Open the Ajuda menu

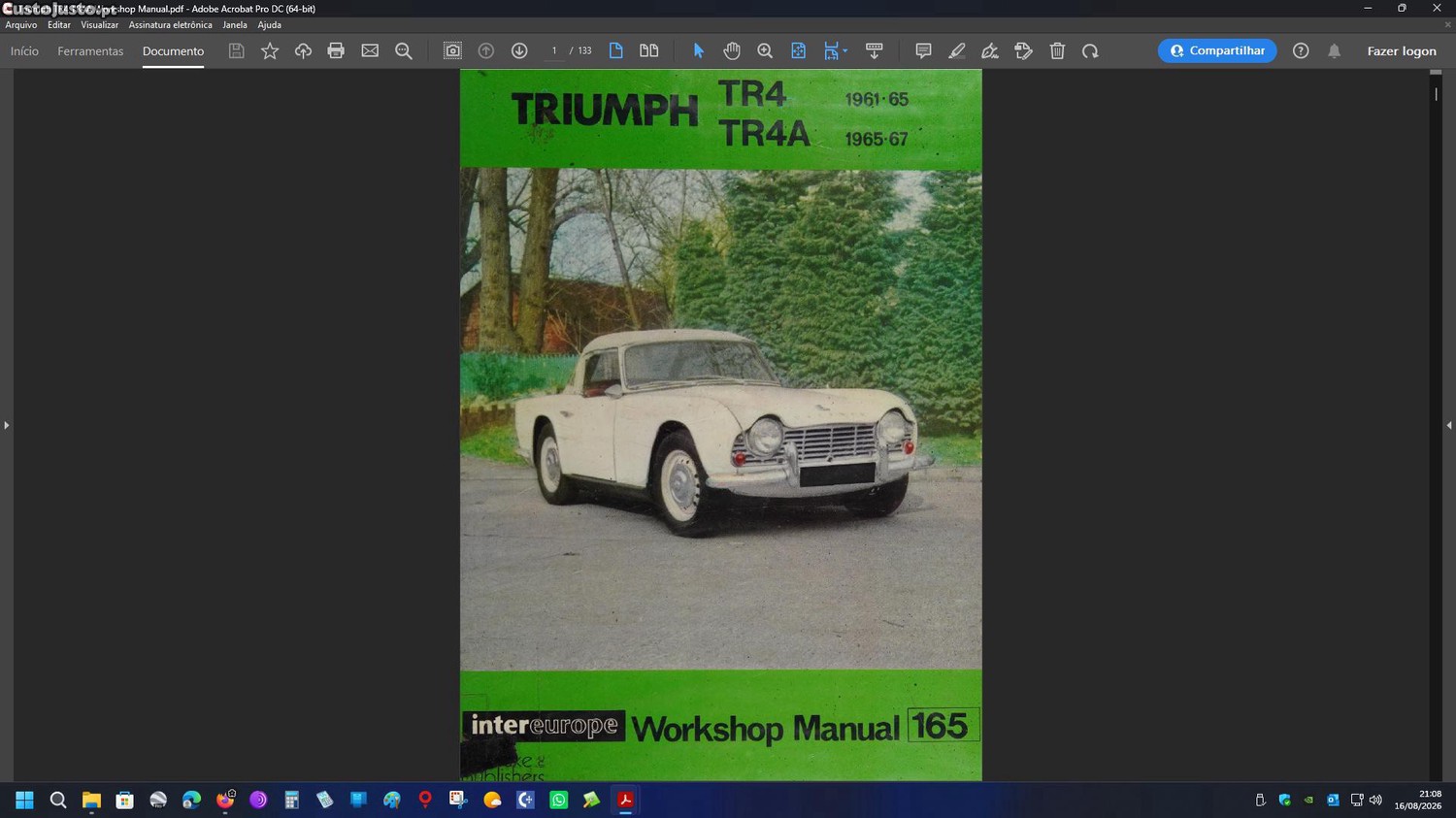click(270, 25)
